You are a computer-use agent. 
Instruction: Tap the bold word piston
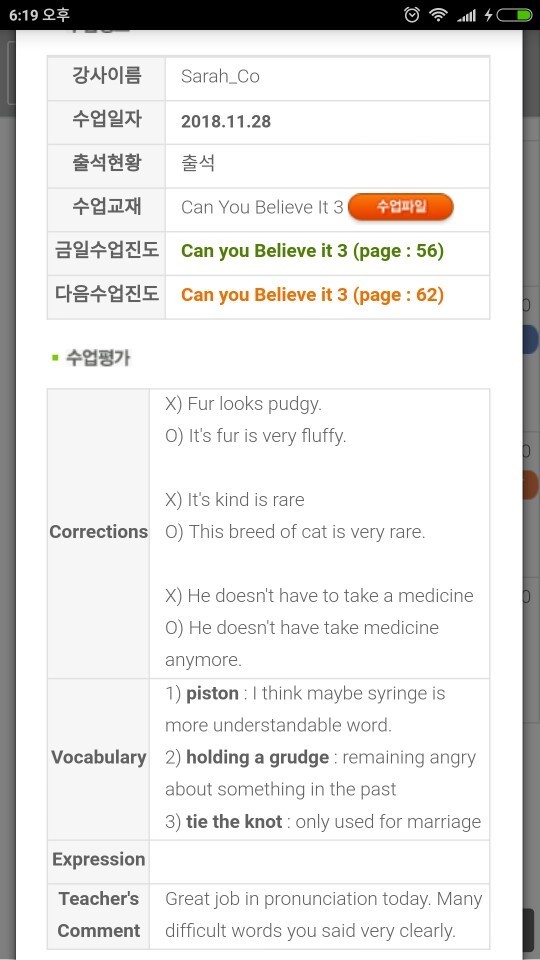212,694
